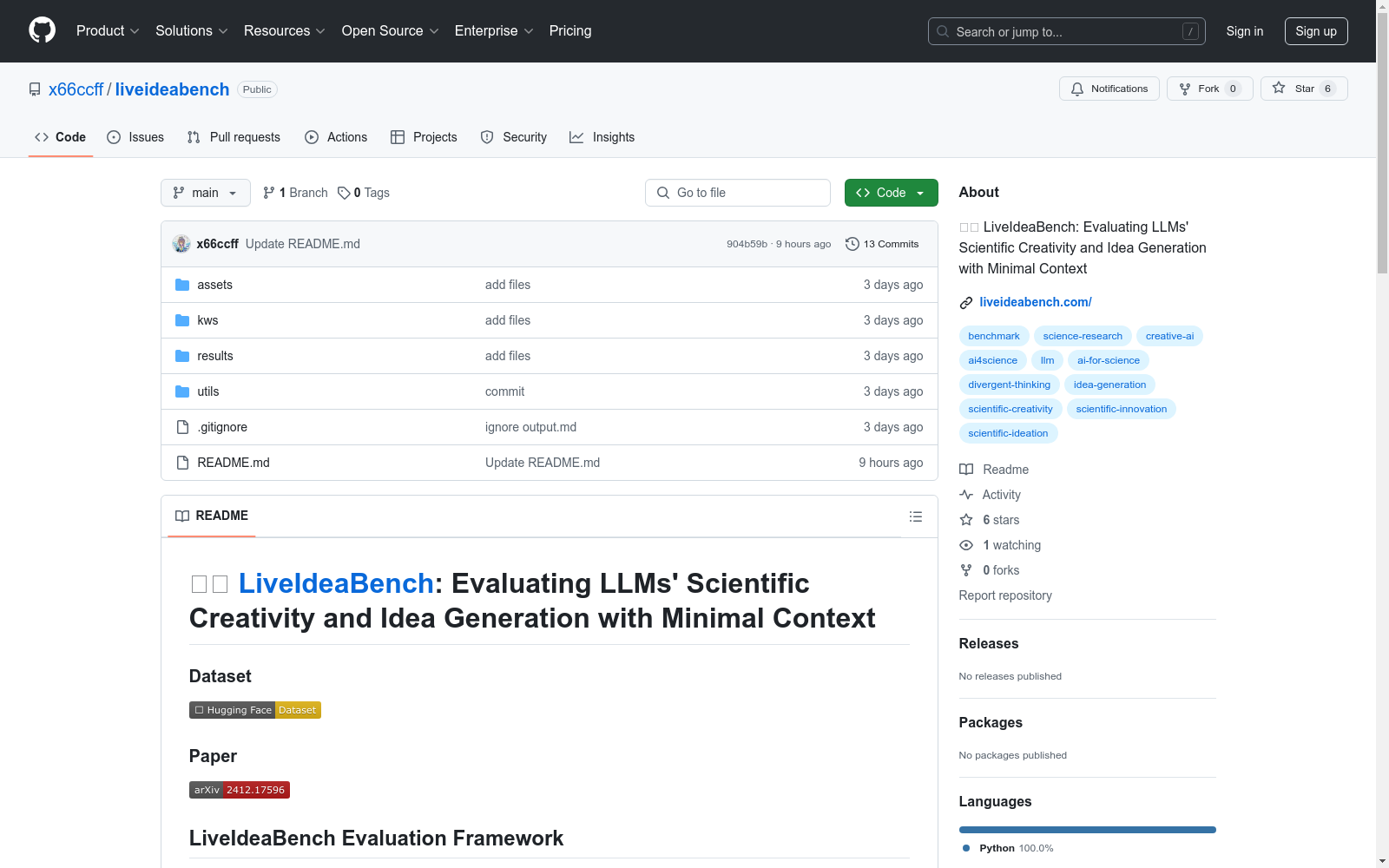Select the Code repository tab

61,137
